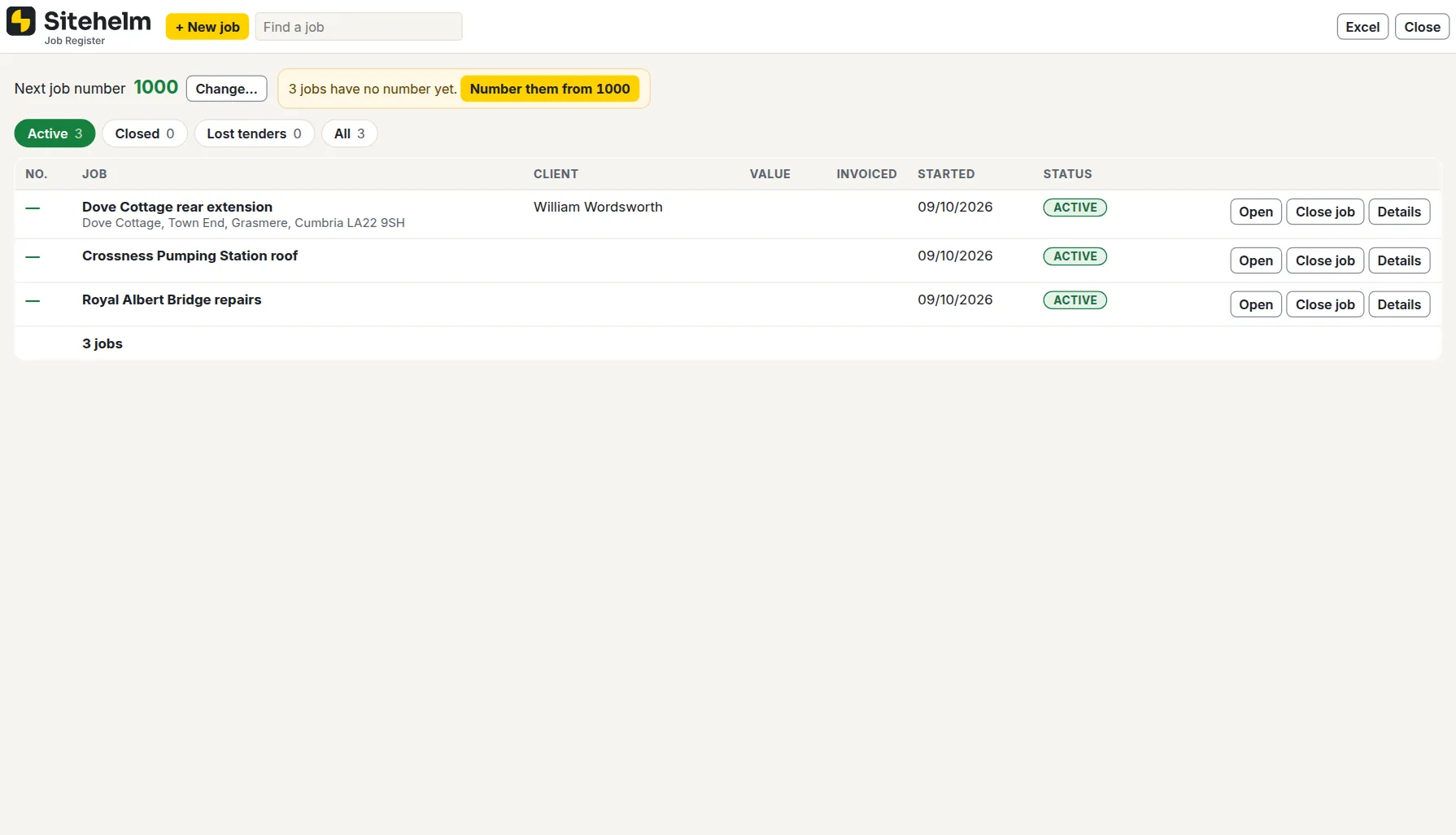Open the Royal Albert Bridge repairs job
This screenshot has height=835, width=1456.
click(x=1256, y=304)
